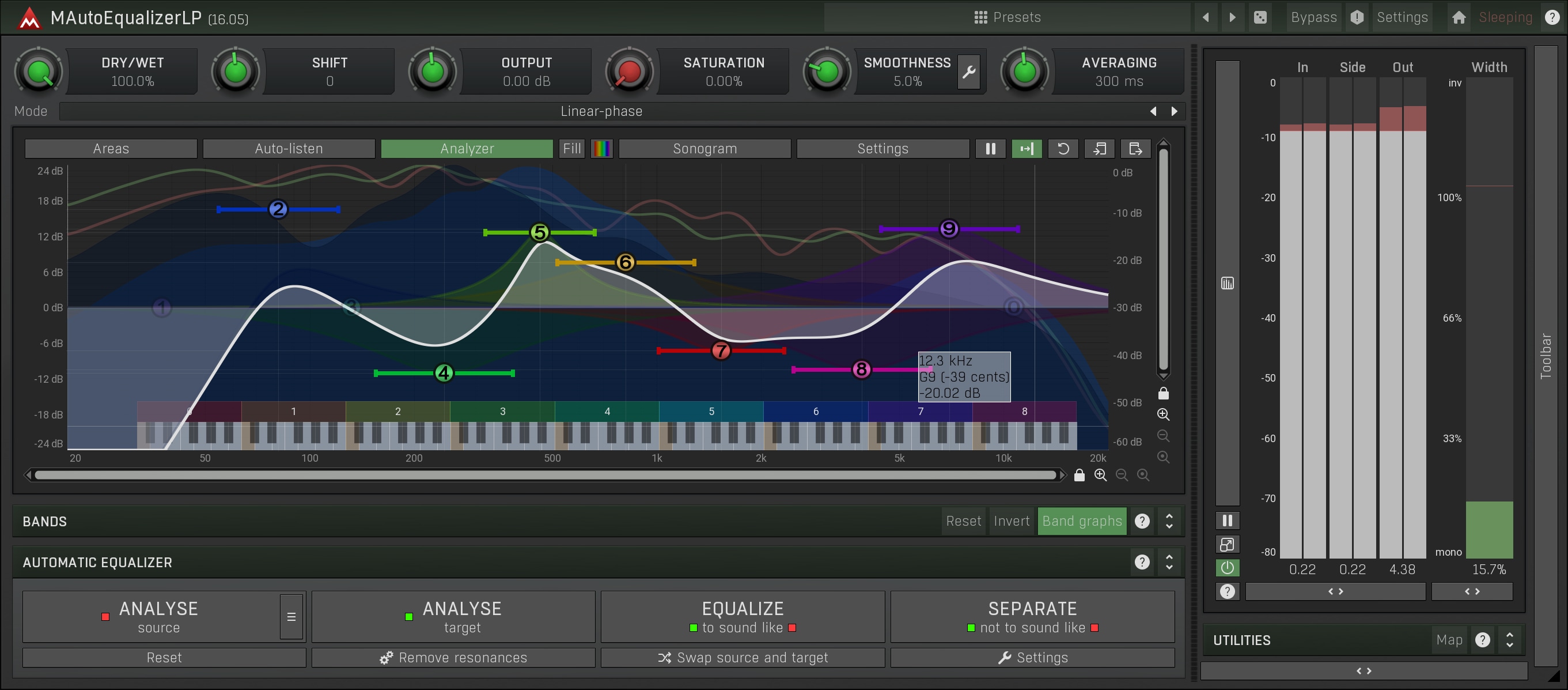Viewport: 1568px width, 690px height.
Task: Open the analyzer color spectrum swatch
Action: 601,149
